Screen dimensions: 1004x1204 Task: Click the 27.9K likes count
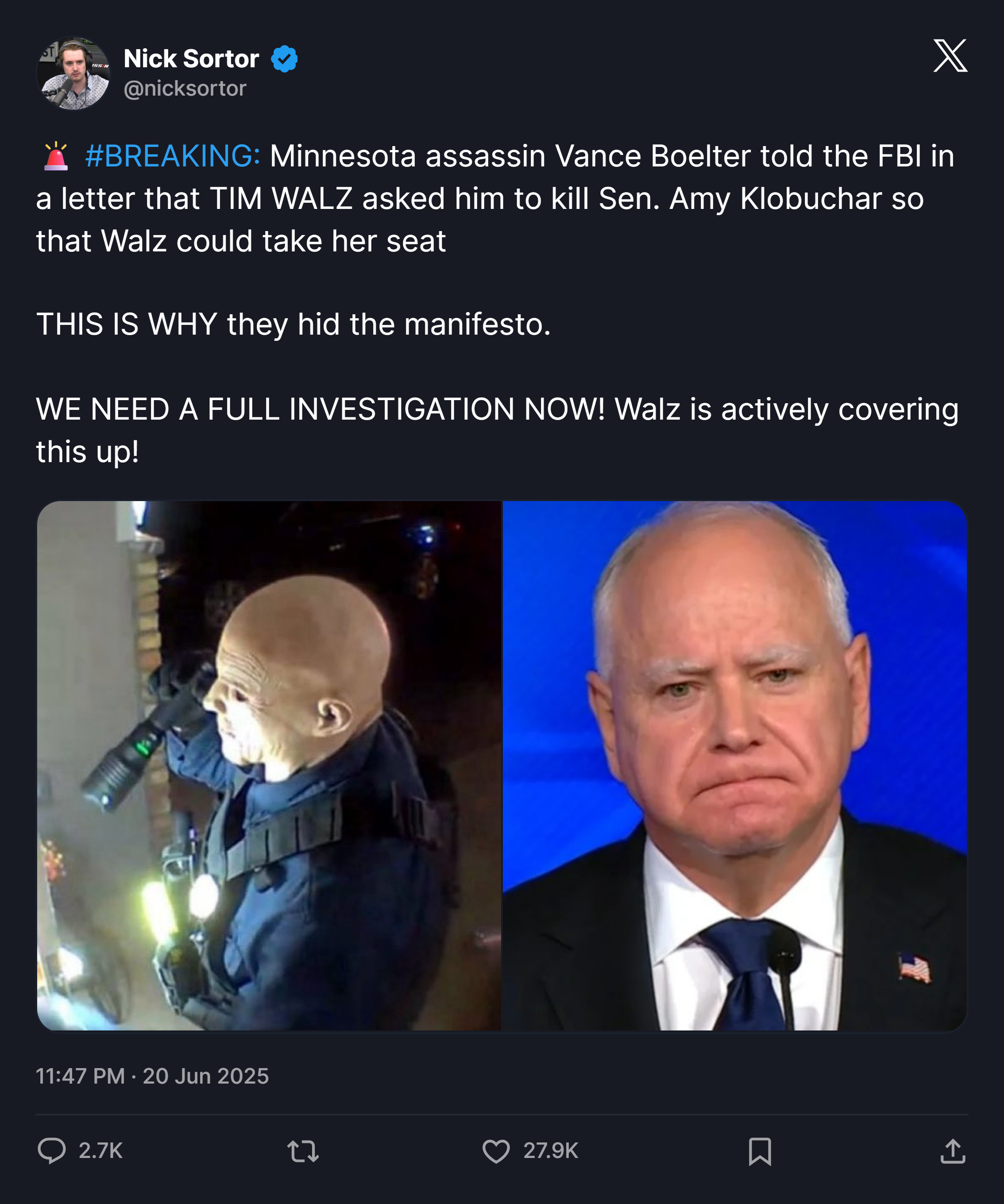pos(551,1151)
